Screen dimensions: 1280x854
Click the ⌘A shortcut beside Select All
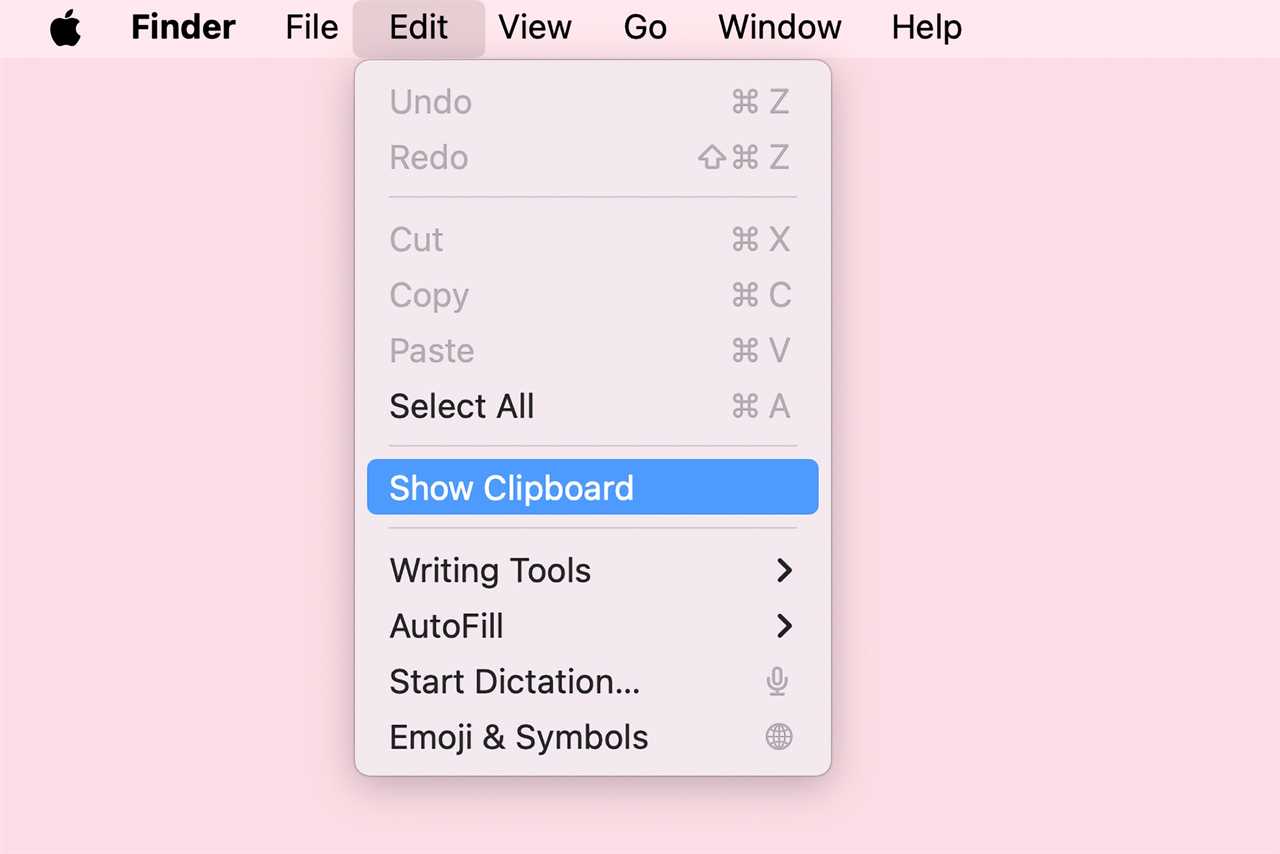761,406
